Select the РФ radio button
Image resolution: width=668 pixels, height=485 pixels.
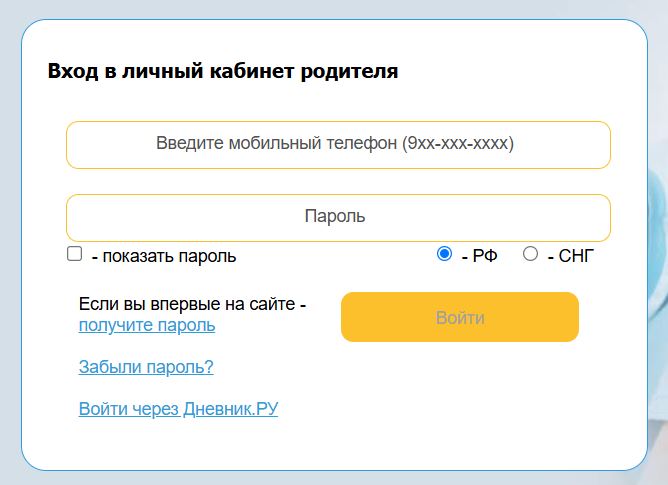[x=444, y=254]
